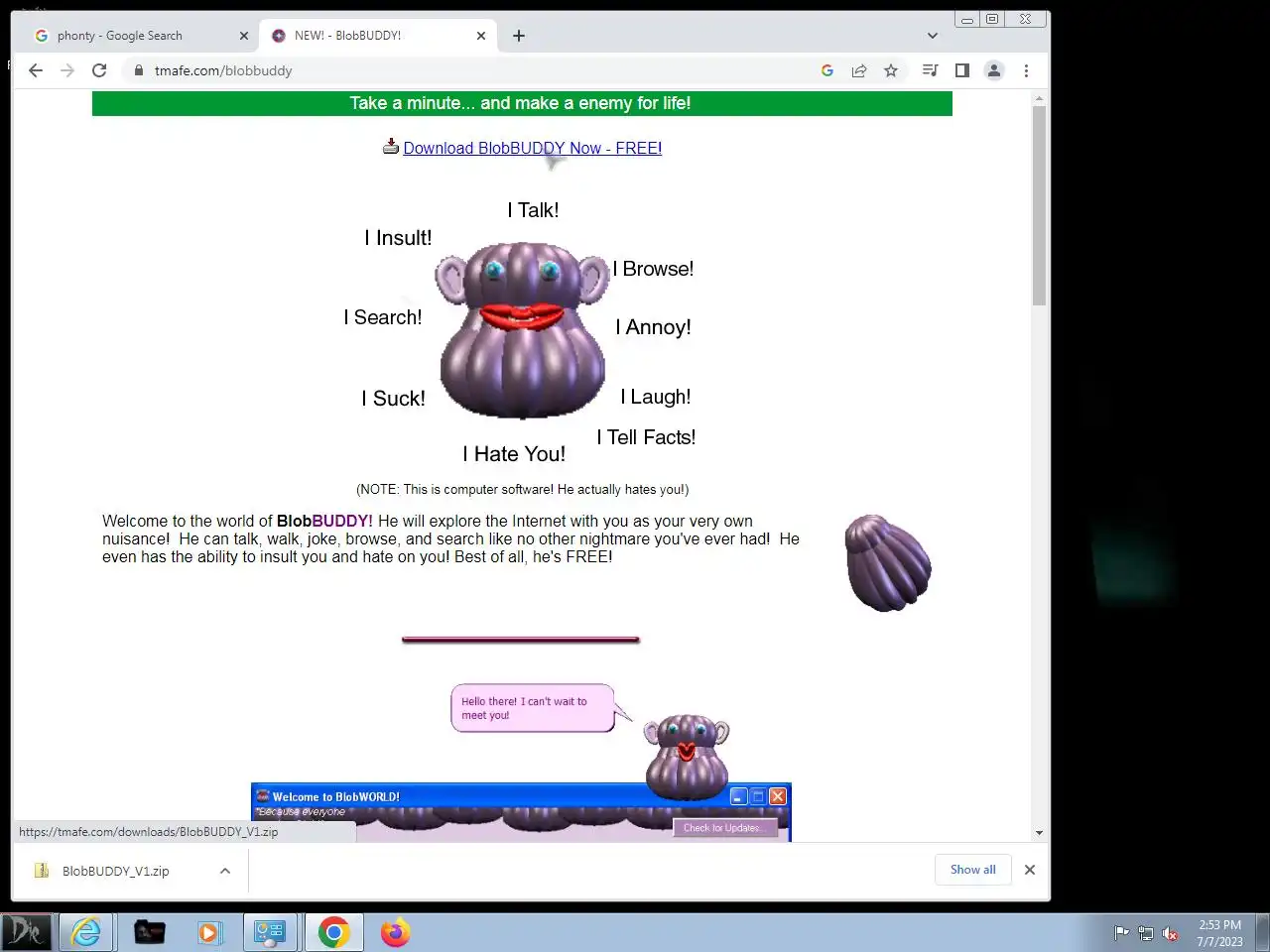The width and height of the screenshot is (1270, 952).
Task: Click the 'I Hate You!' text
Action: point(514,454)
